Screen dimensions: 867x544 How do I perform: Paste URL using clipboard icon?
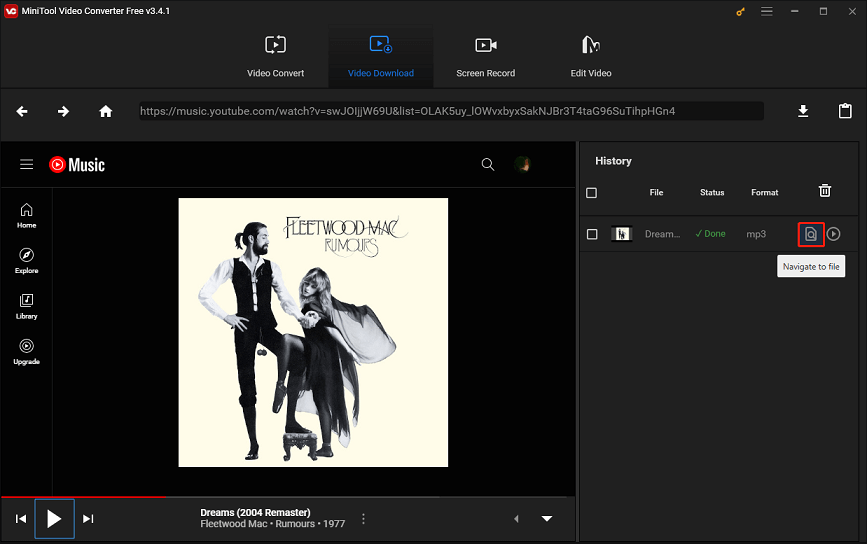coord(845,111)
